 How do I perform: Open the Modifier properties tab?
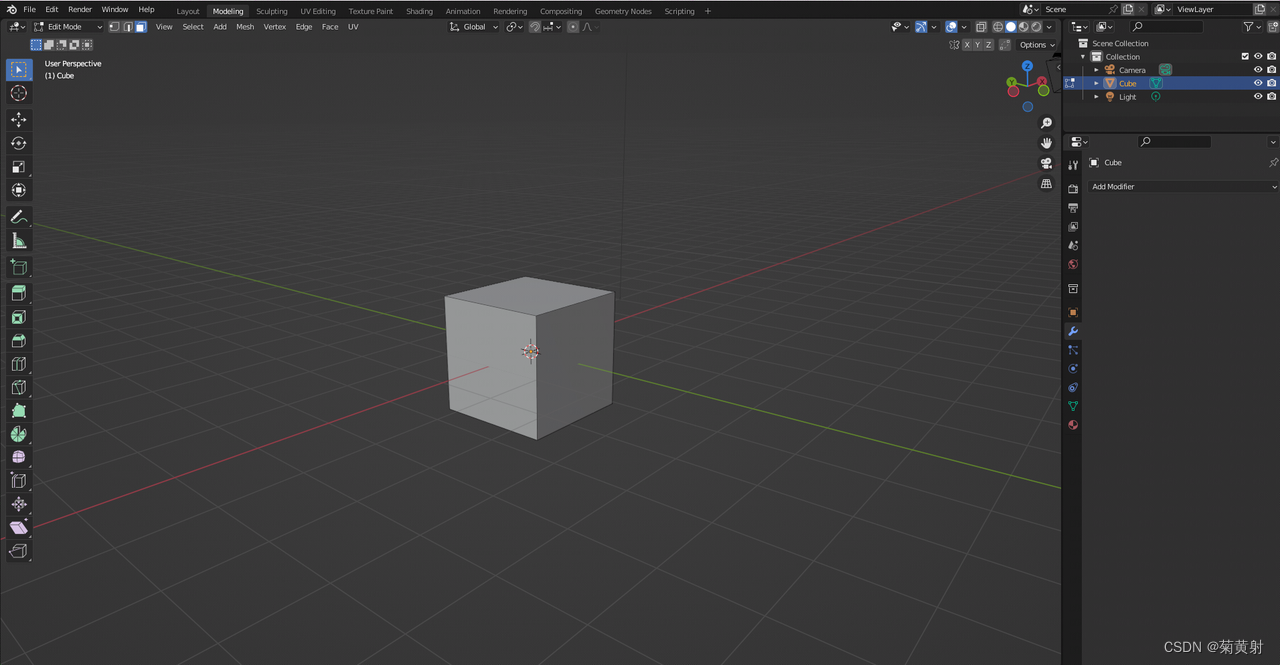1073,331
